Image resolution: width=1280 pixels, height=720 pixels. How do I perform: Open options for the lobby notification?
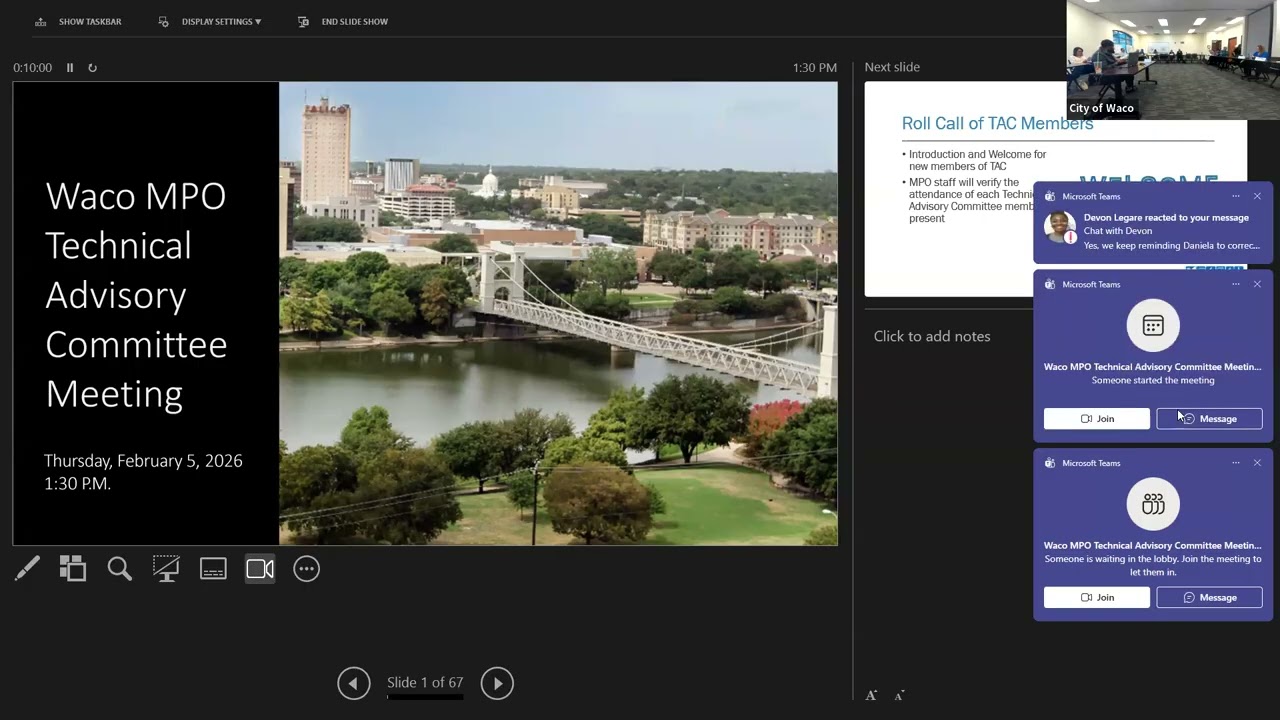(x=1236, y=463)
